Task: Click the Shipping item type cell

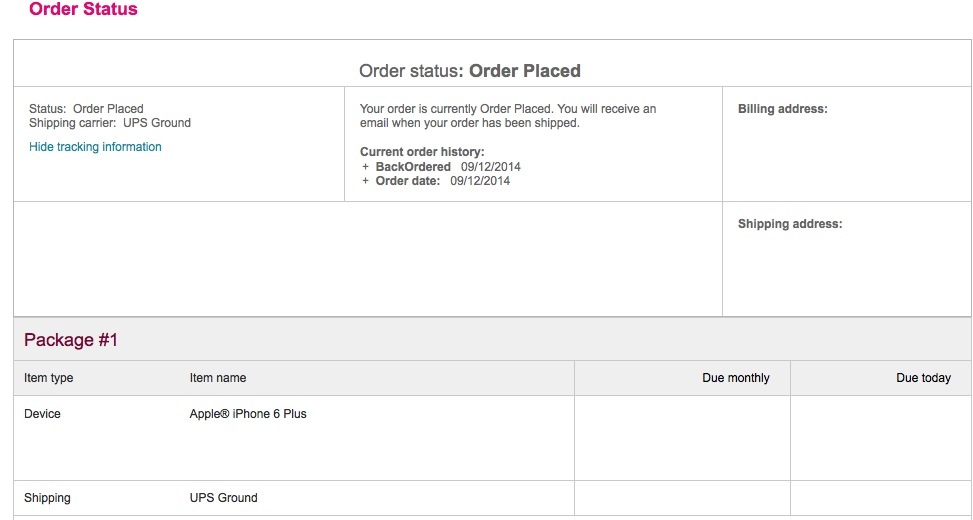Action: (47, 498)
